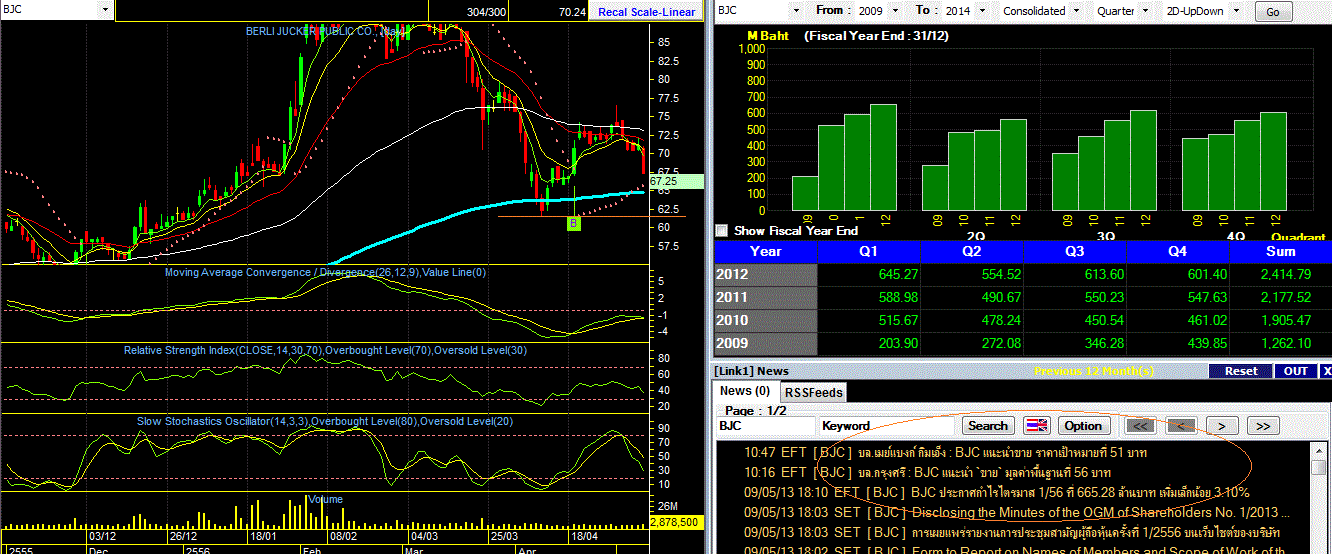Open the BJC symbol dropdown in financials panel
The width and height of the screenshot is (1332, 554).
(x=797, y=11)
